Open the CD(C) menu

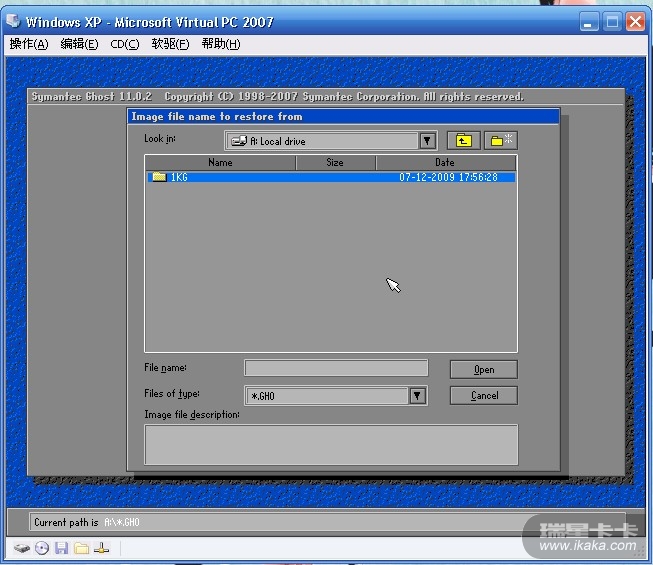125,44
